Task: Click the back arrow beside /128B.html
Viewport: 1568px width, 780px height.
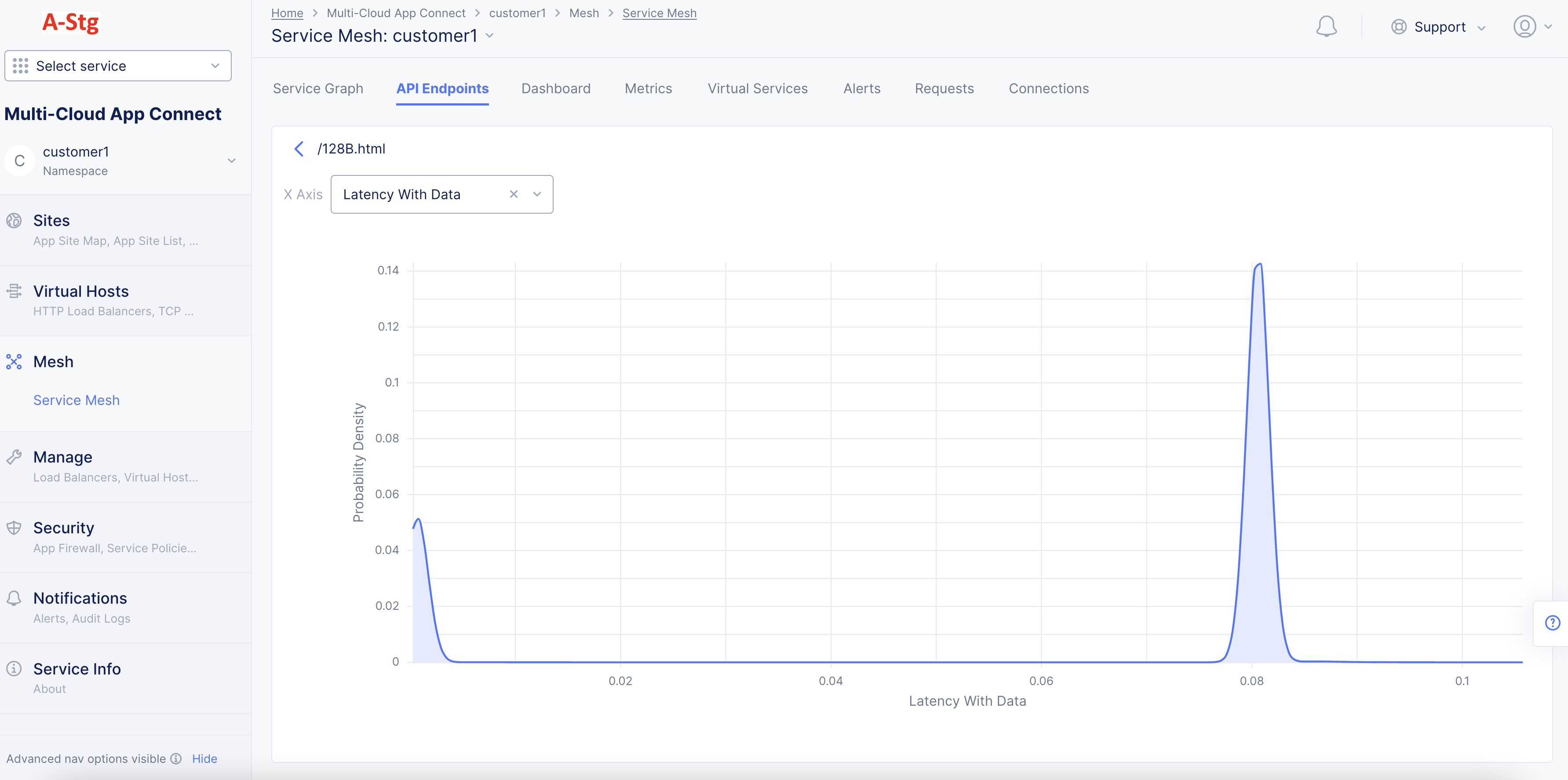Action: click(x=299, y=149)
